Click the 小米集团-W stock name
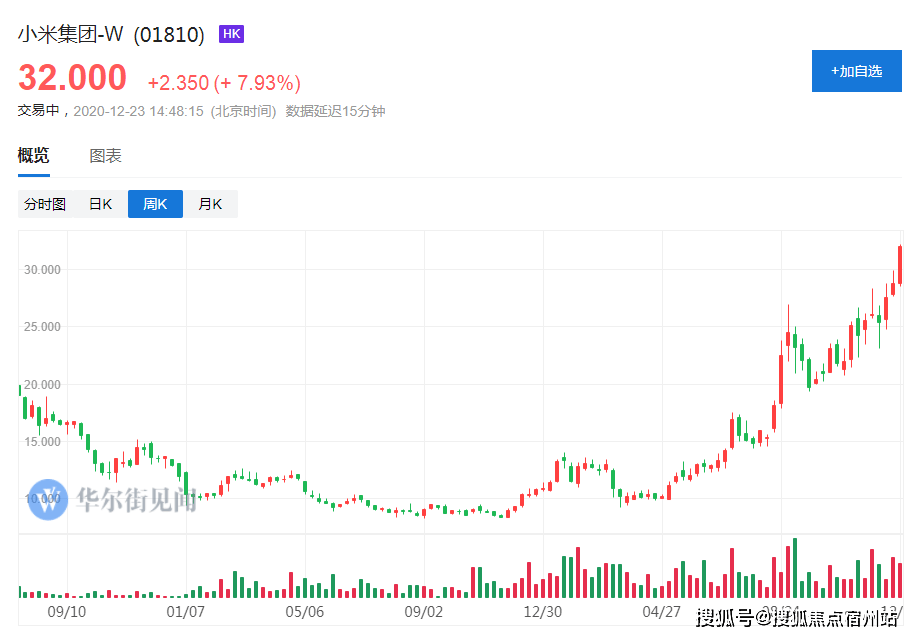 point(70,34)
